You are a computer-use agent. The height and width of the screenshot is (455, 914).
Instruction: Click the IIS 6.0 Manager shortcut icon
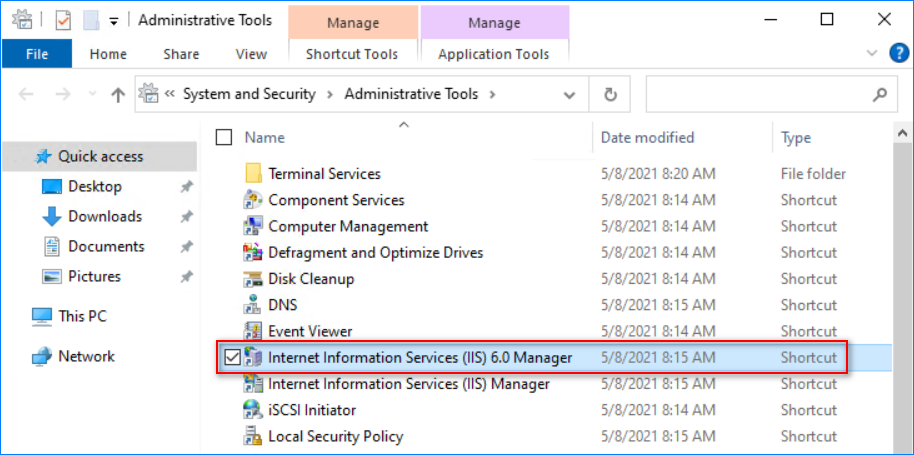[x=252, y=357]
